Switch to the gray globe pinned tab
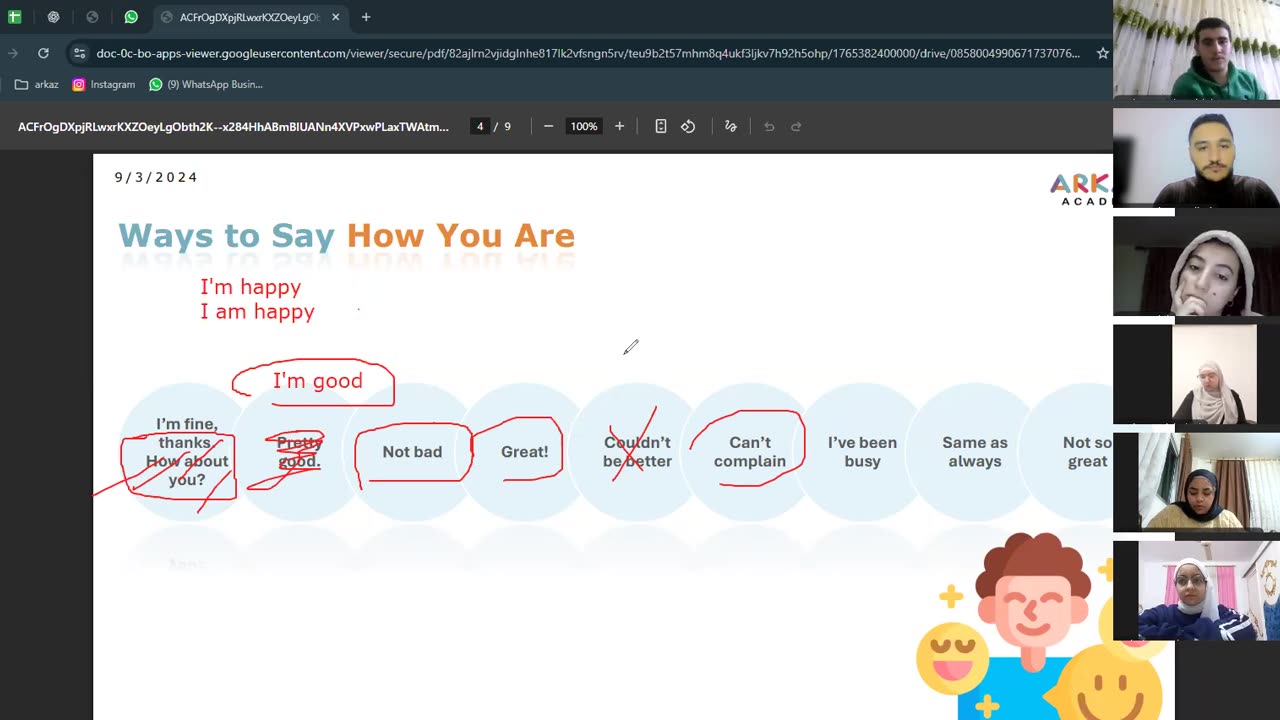Screen dimensions: 1280x720 click(92, 17)
